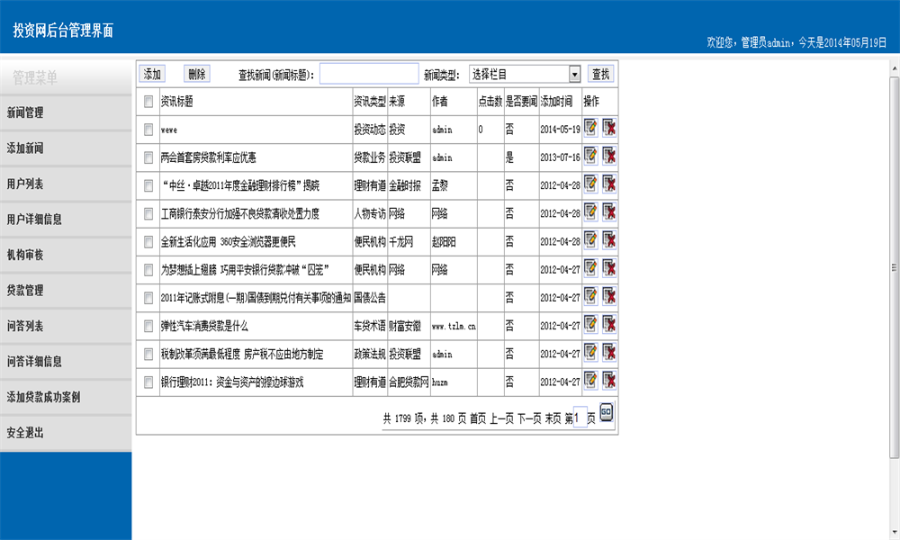Click the 添加 button

point(152,74)
